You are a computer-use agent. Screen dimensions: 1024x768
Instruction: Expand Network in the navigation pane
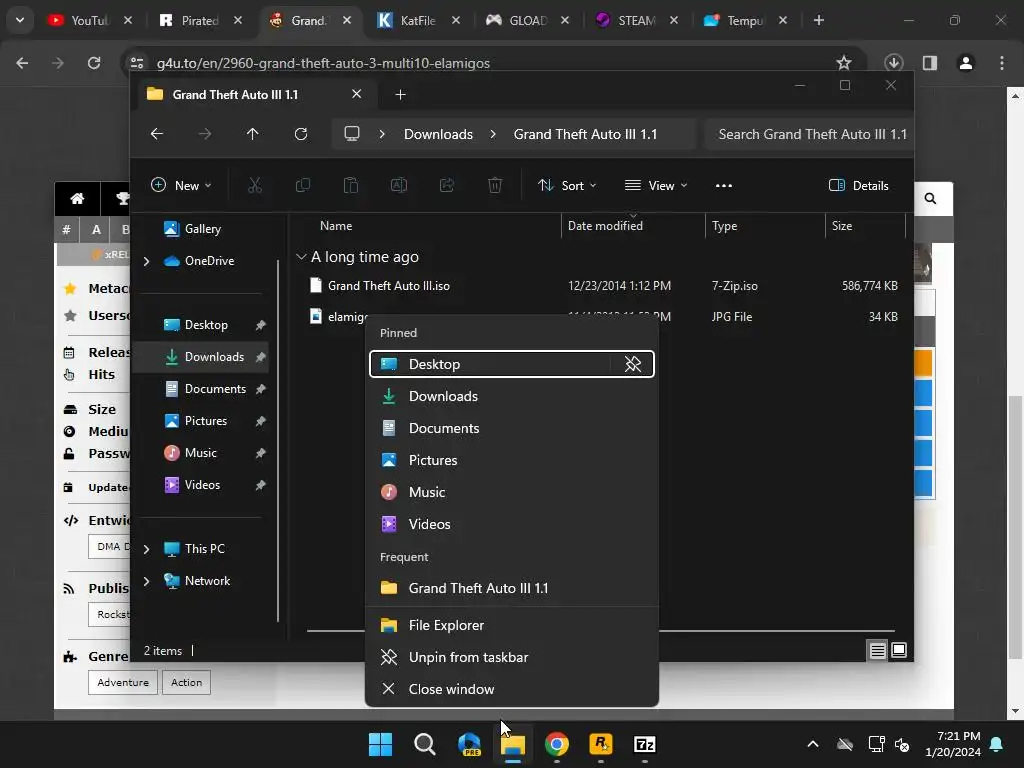[x=146, y=581]
